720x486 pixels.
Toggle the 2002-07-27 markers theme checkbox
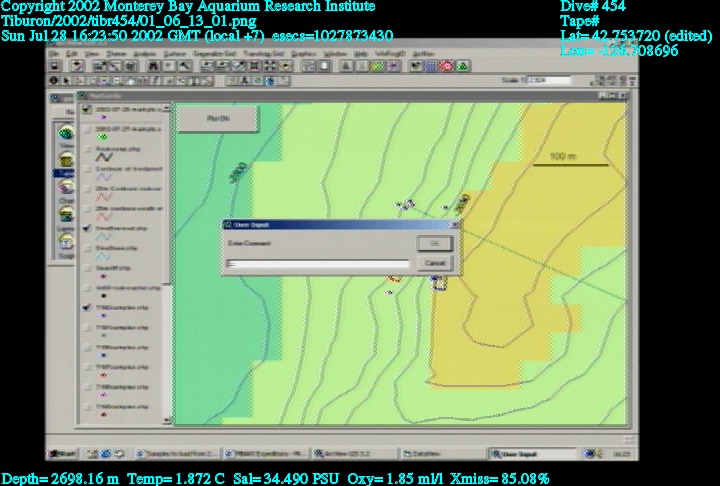pyautogui.click(x=87, y=130)
